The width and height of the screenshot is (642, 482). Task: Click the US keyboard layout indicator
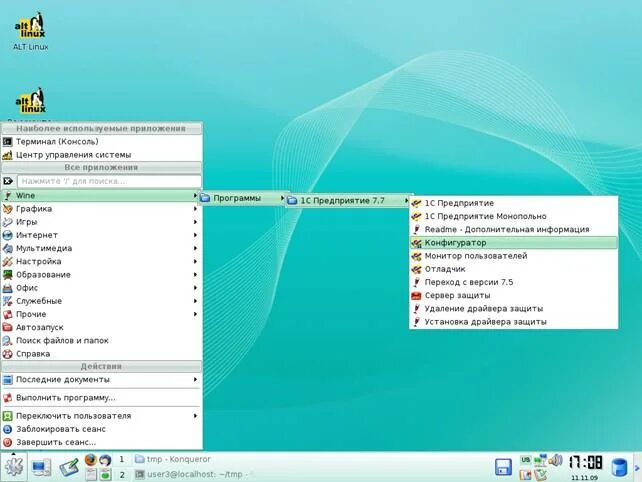coord(525,460)
